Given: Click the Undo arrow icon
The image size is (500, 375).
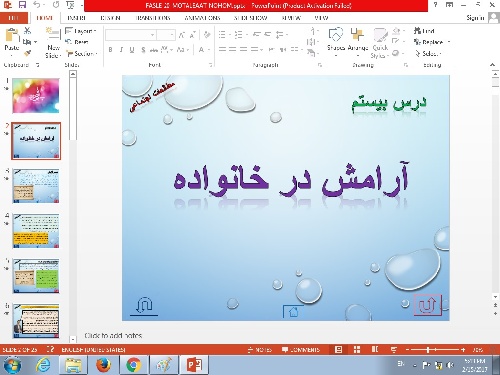Looking at the screenshot, I should 37,5.
